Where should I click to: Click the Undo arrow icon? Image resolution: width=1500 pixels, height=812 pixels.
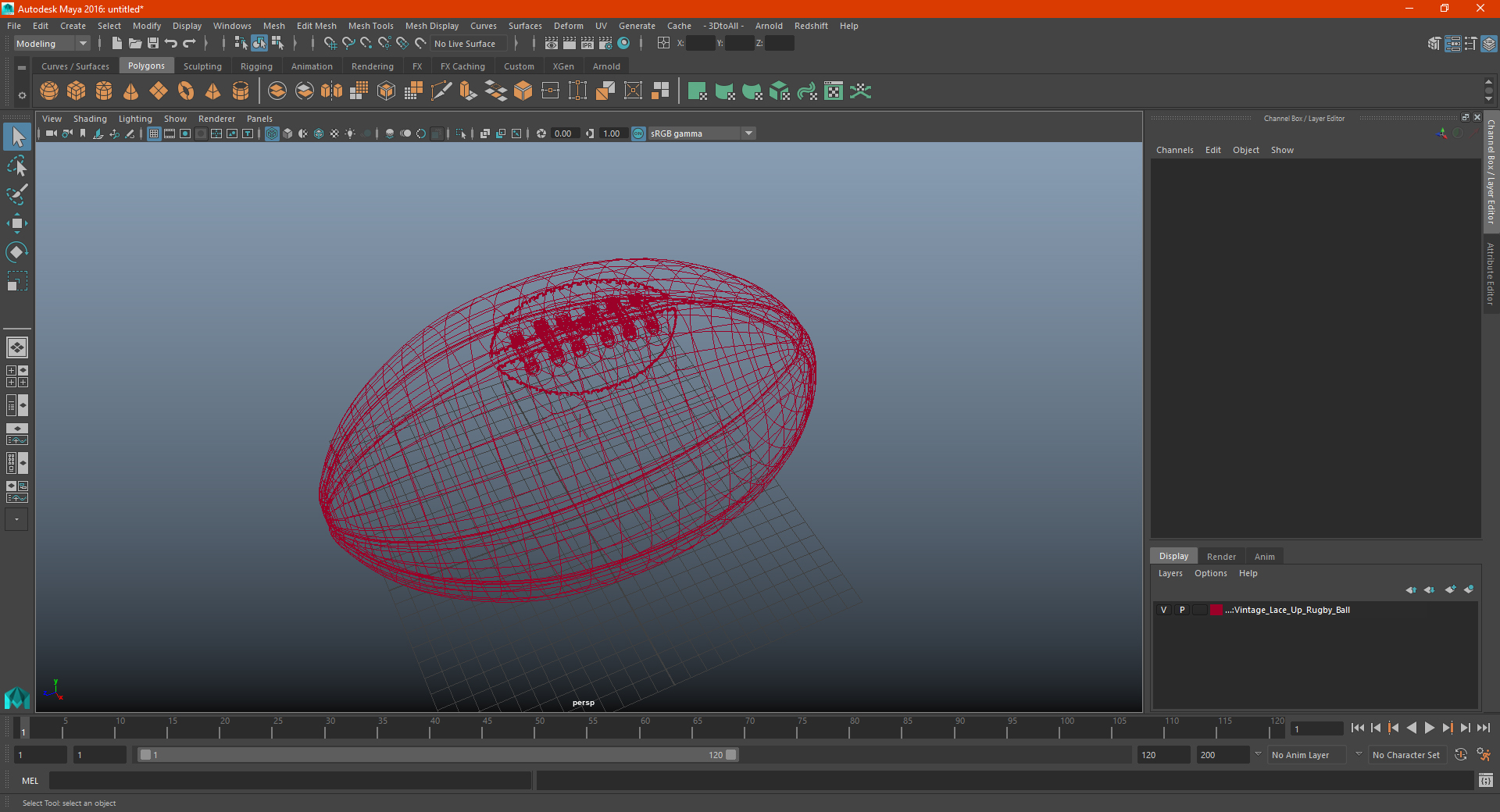tap(171, 44)
